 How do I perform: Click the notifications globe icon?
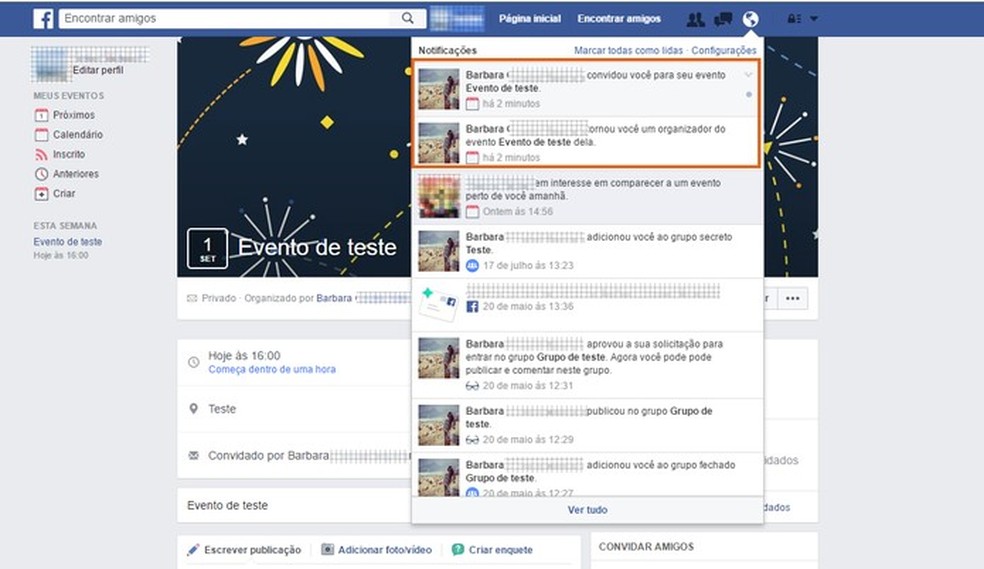pyautogui.click(x=750, y=19)
